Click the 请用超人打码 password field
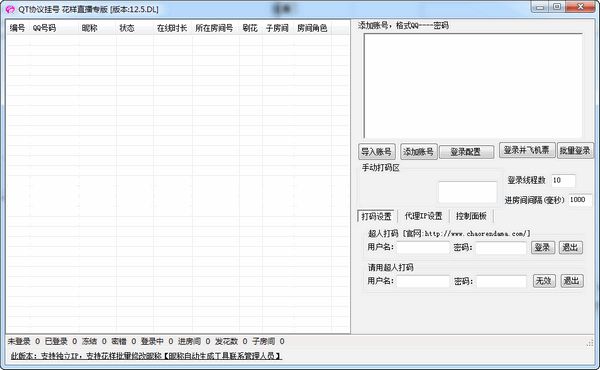 (x=501, y=282)
